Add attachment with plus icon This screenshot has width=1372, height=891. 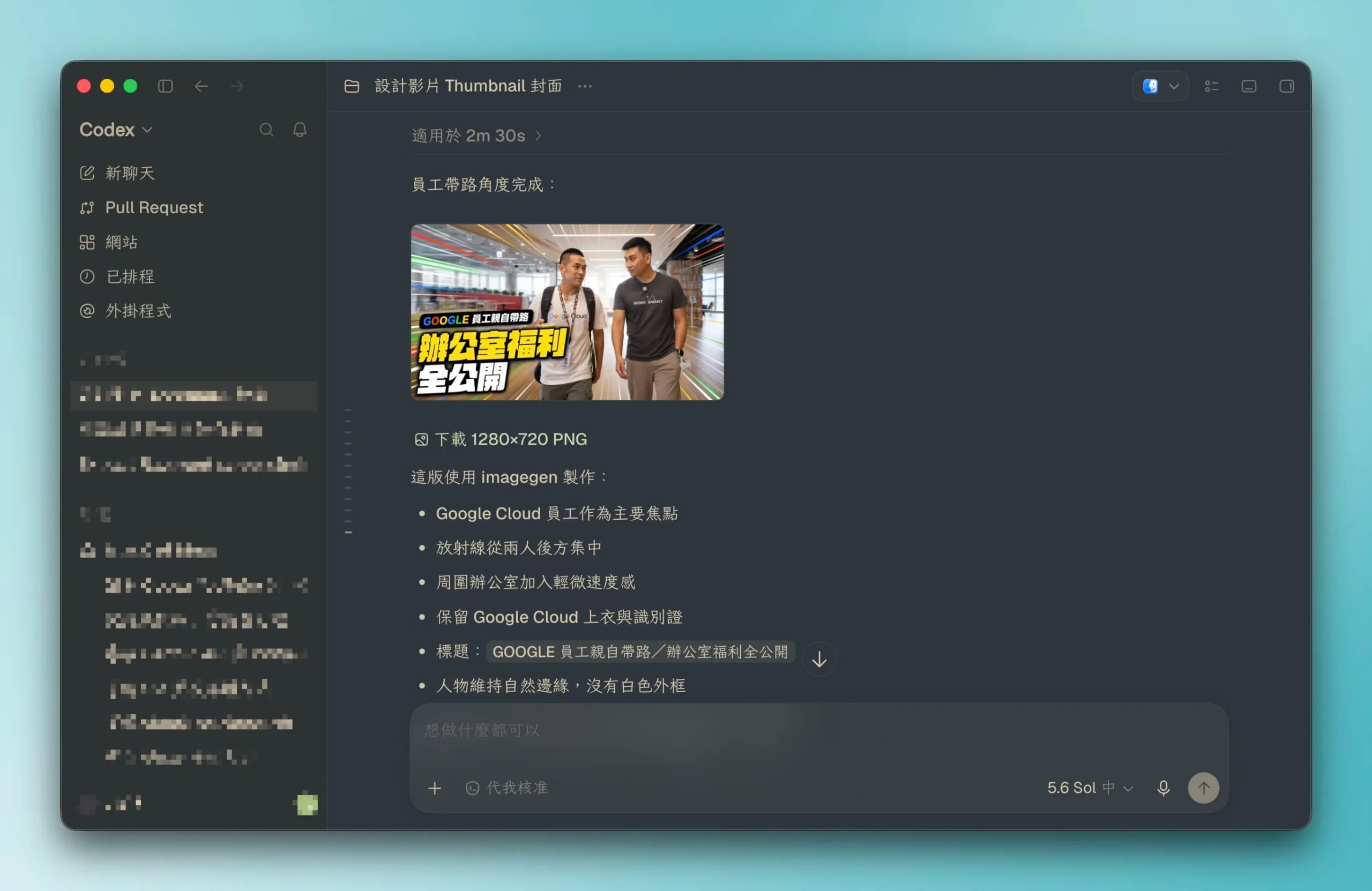tap(435, 789)
